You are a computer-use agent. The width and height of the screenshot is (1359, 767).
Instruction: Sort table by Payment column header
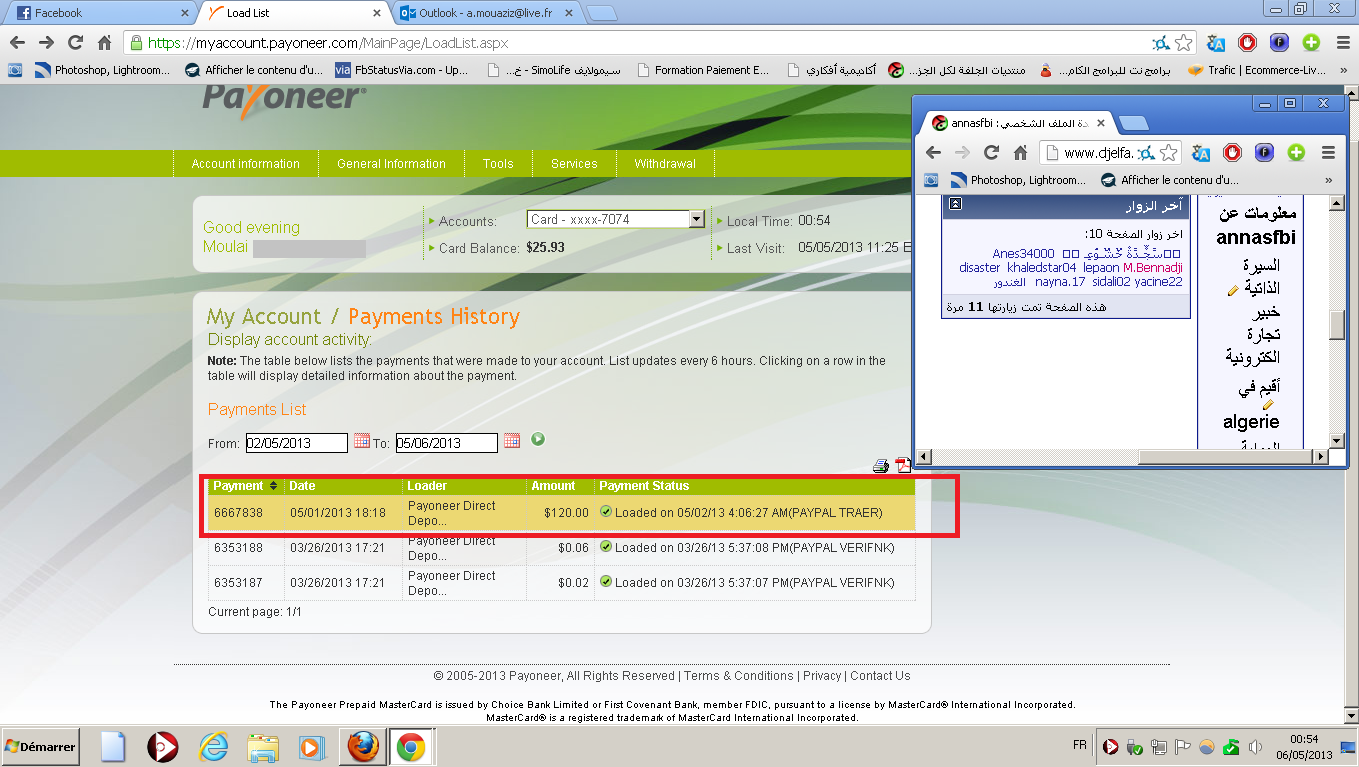pyautogui.click(x=246, y=485)
